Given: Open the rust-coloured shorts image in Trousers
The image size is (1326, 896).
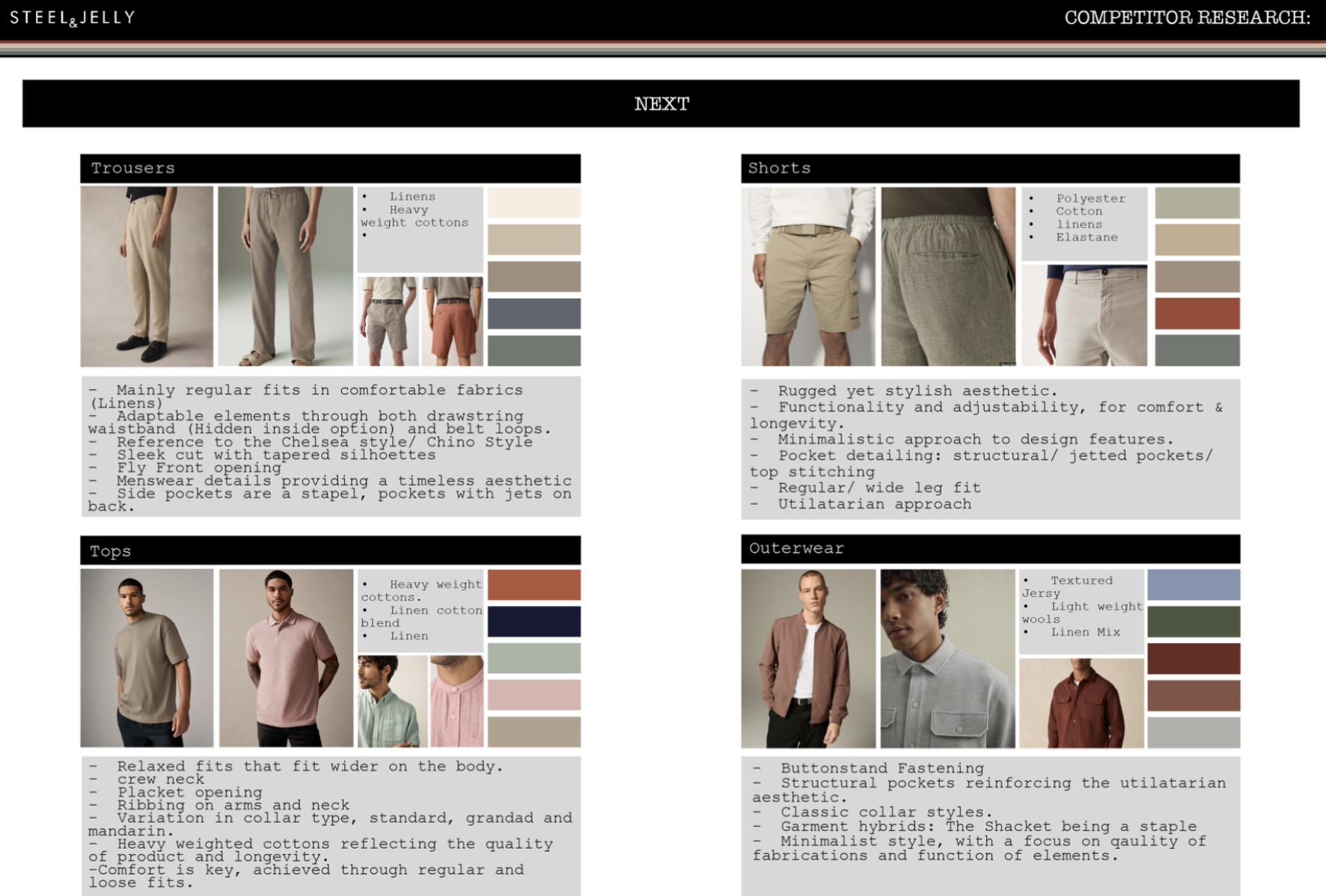Looking at the screenshot, I should point(452,321).
